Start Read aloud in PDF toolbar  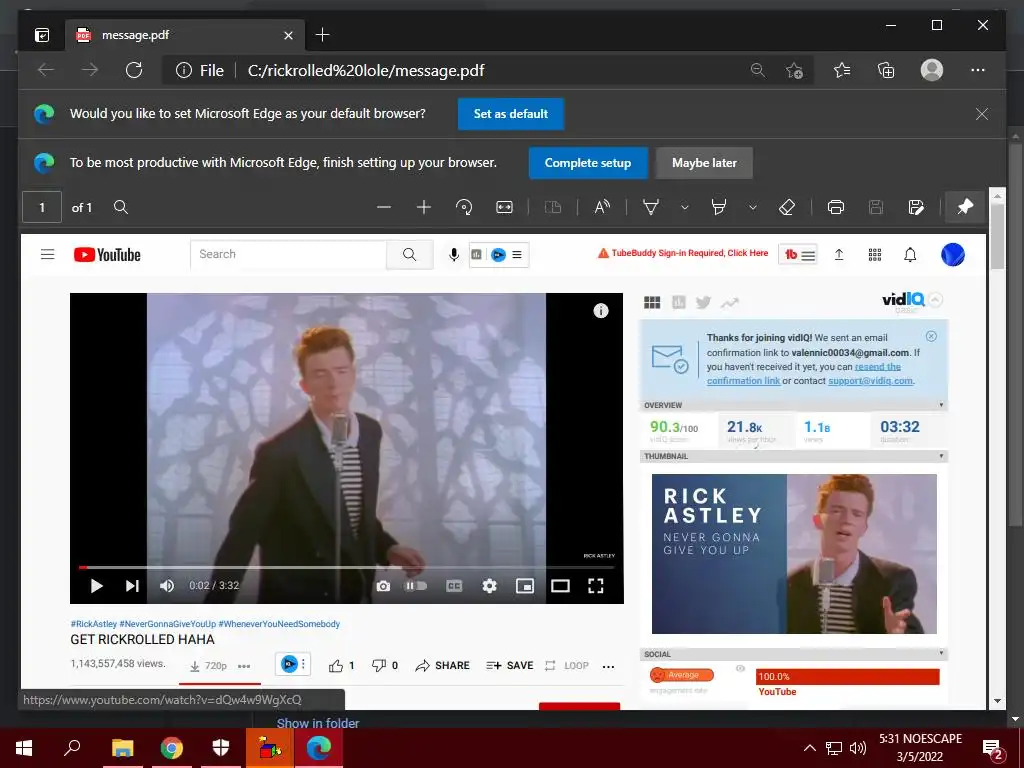point(602,207)
